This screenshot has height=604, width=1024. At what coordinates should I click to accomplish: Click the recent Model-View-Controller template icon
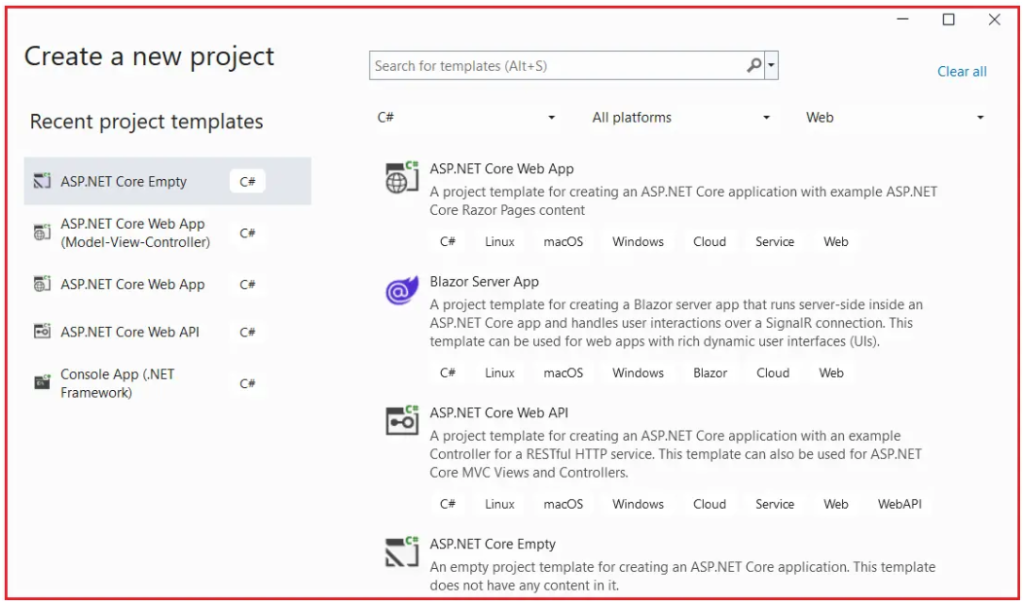(x=42, y=233)
